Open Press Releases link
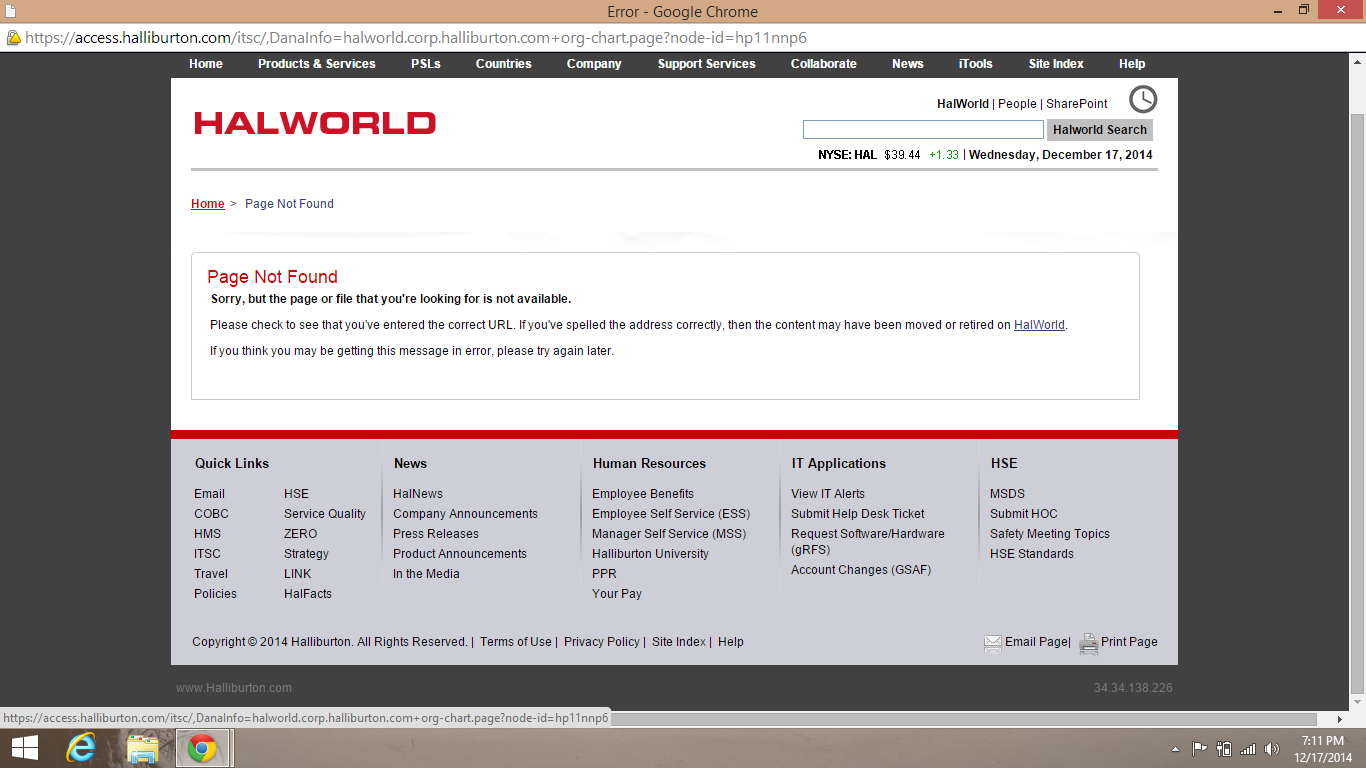This screenshot has width=1366, height=768. tap(436, 534)
